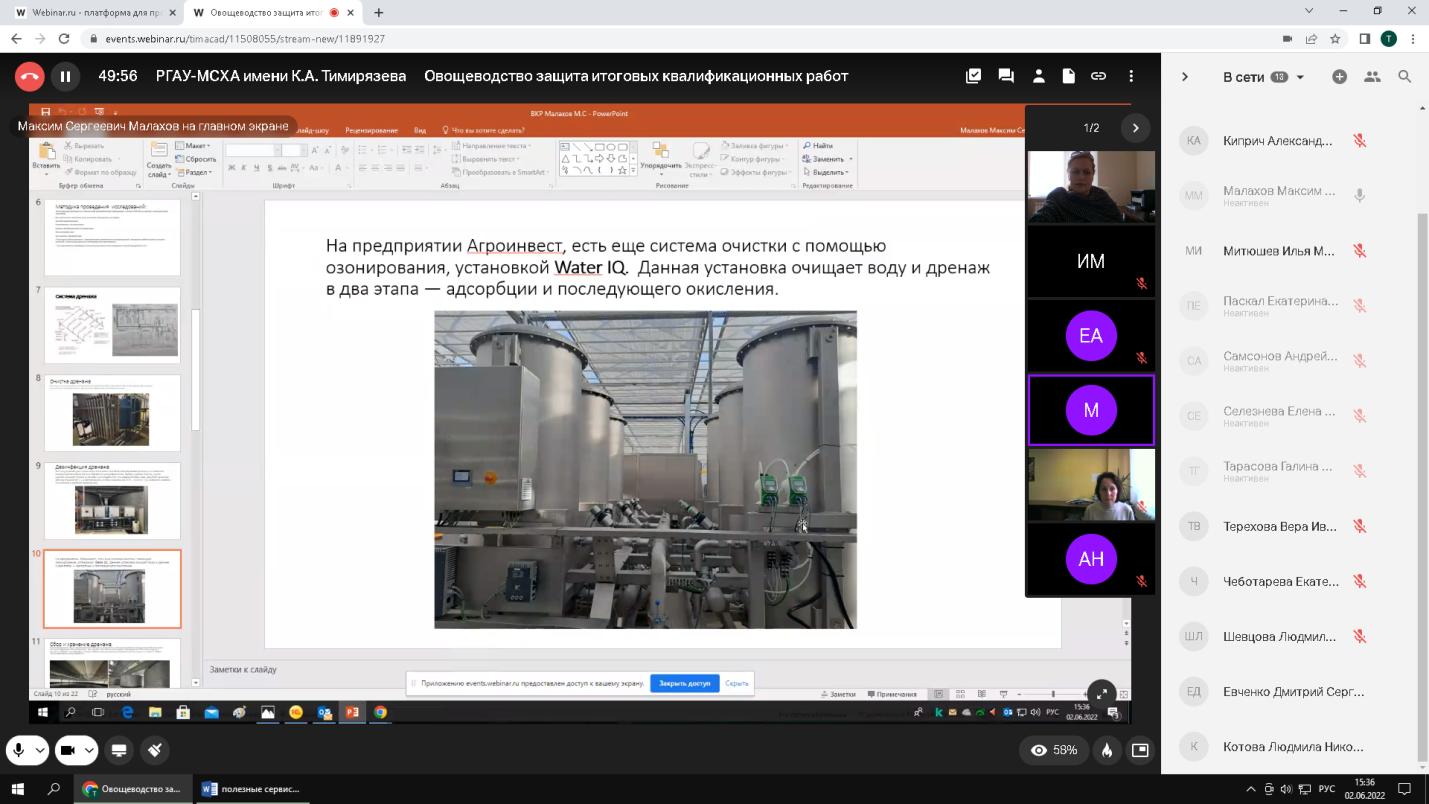This screenshot has width=1429, height=804.
Task: Select the АН participant video tile
Action: pos(1091,559)
